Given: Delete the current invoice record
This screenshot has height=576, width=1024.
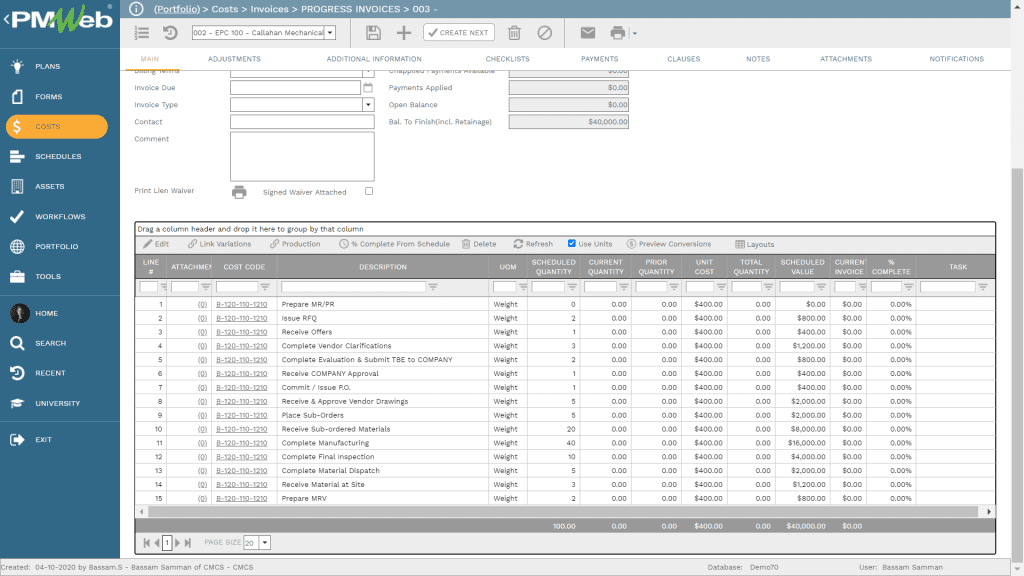Looking at the screenshot, I should (514, 33).
